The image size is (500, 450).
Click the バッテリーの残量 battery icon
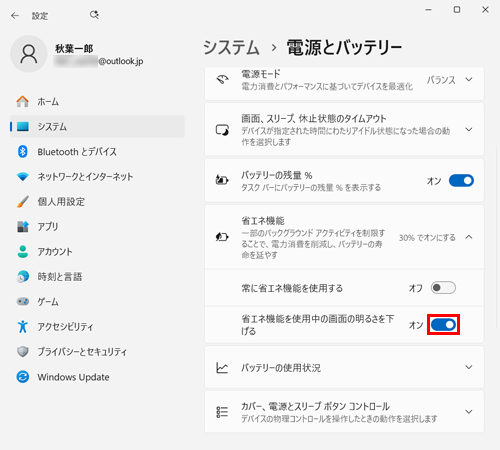tap(222, 180)
